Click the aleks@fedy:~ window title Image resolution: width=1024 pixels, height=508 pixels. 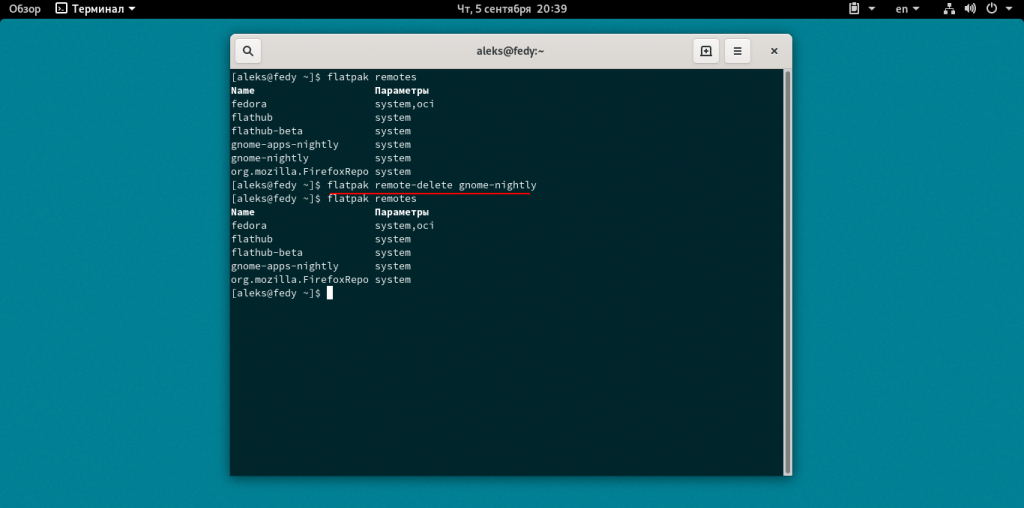point(511,51)
